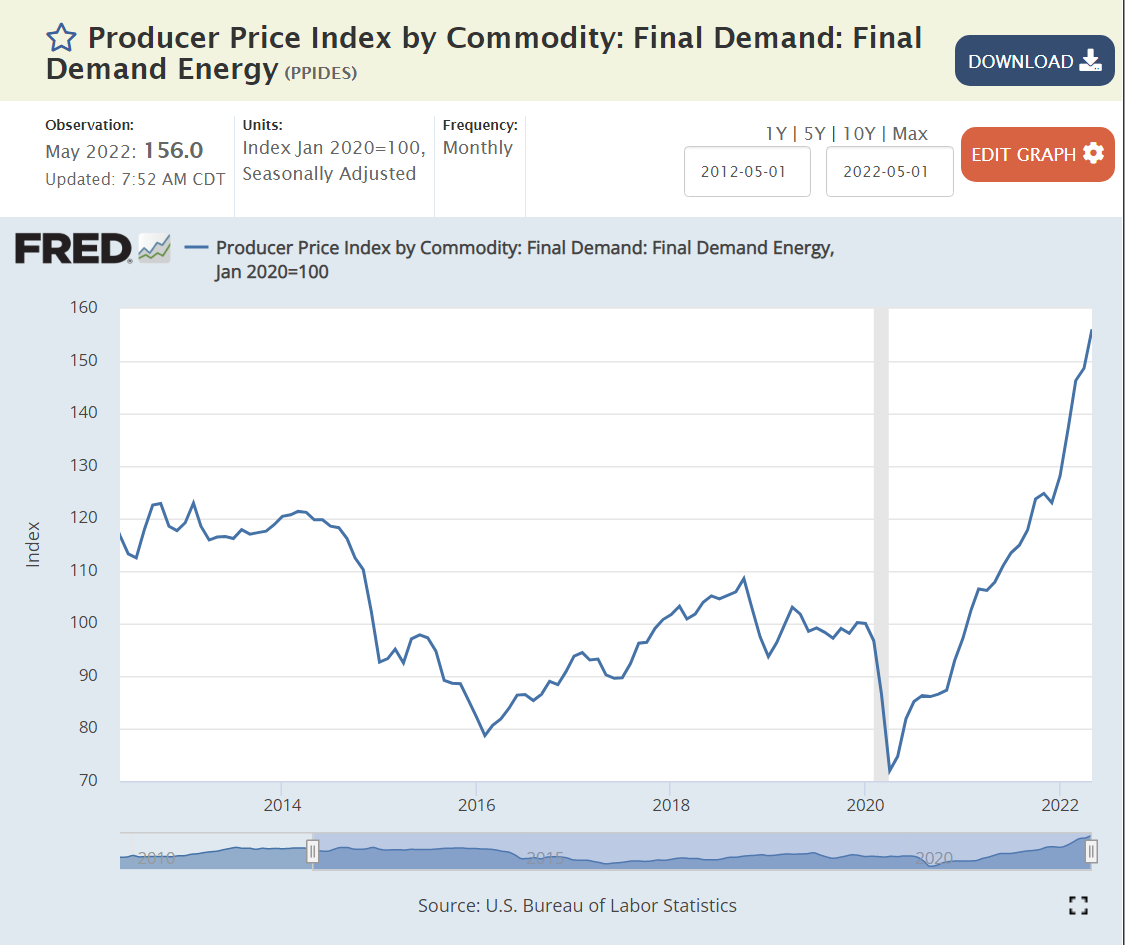Click the fullscreen expand icon
The width and height of the screenshot is (1125, 945).
tap(1077, 906)
